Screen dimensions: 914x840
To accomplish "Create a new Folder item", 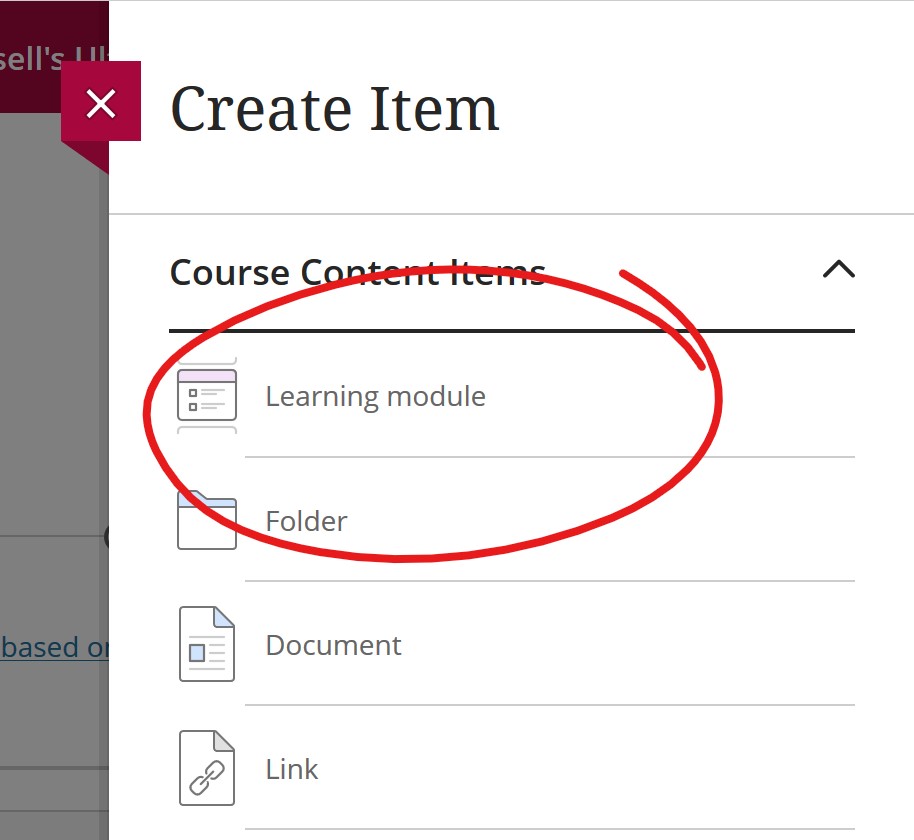I will click(306, 520).
